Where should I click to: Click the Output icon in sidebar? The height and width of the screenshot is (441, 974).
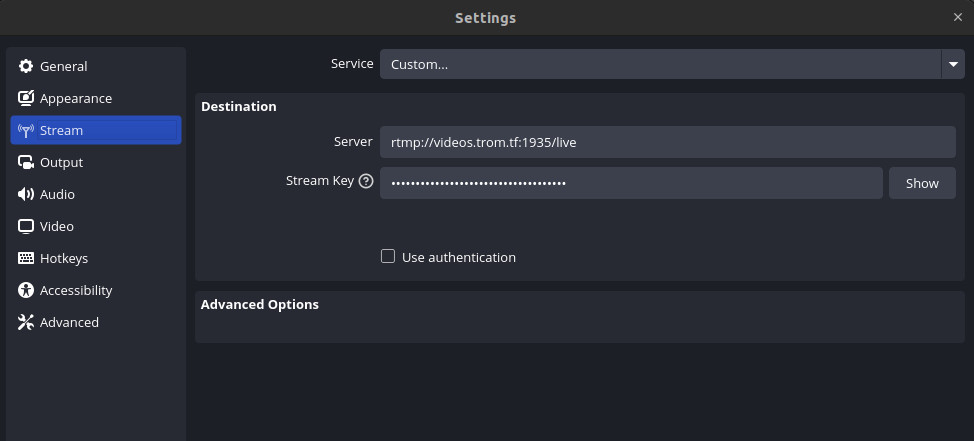click(25, 162)
